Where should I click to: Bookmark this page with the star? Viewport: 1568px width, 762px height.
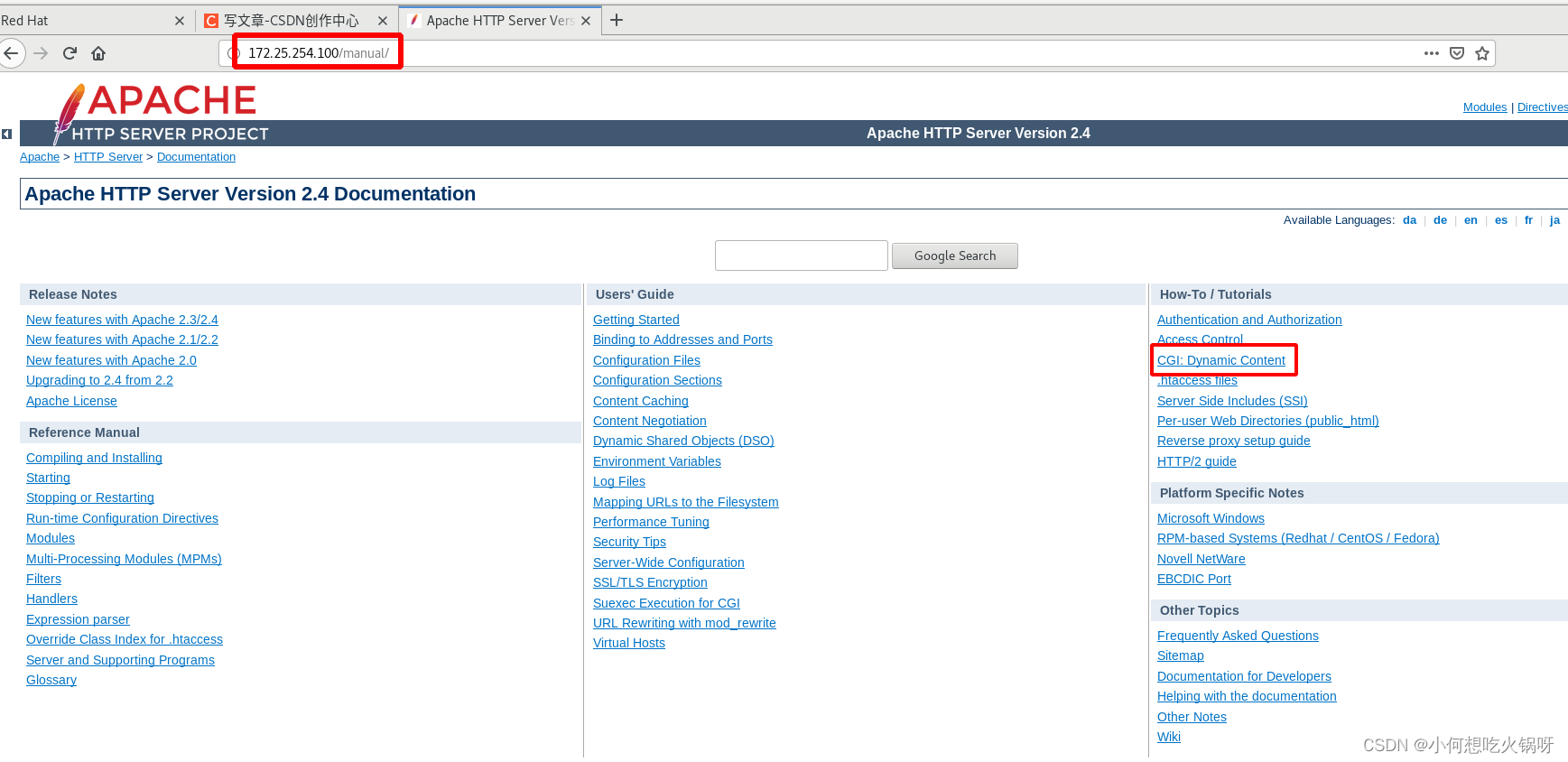pos(1482,53)
